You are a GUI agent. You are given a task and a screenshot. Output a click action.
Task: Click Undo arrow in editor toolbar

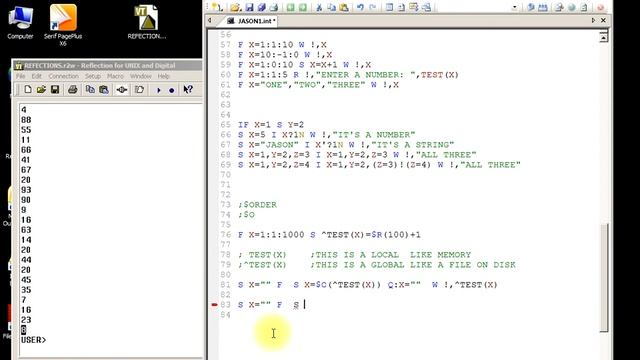[x=360, y=7]
